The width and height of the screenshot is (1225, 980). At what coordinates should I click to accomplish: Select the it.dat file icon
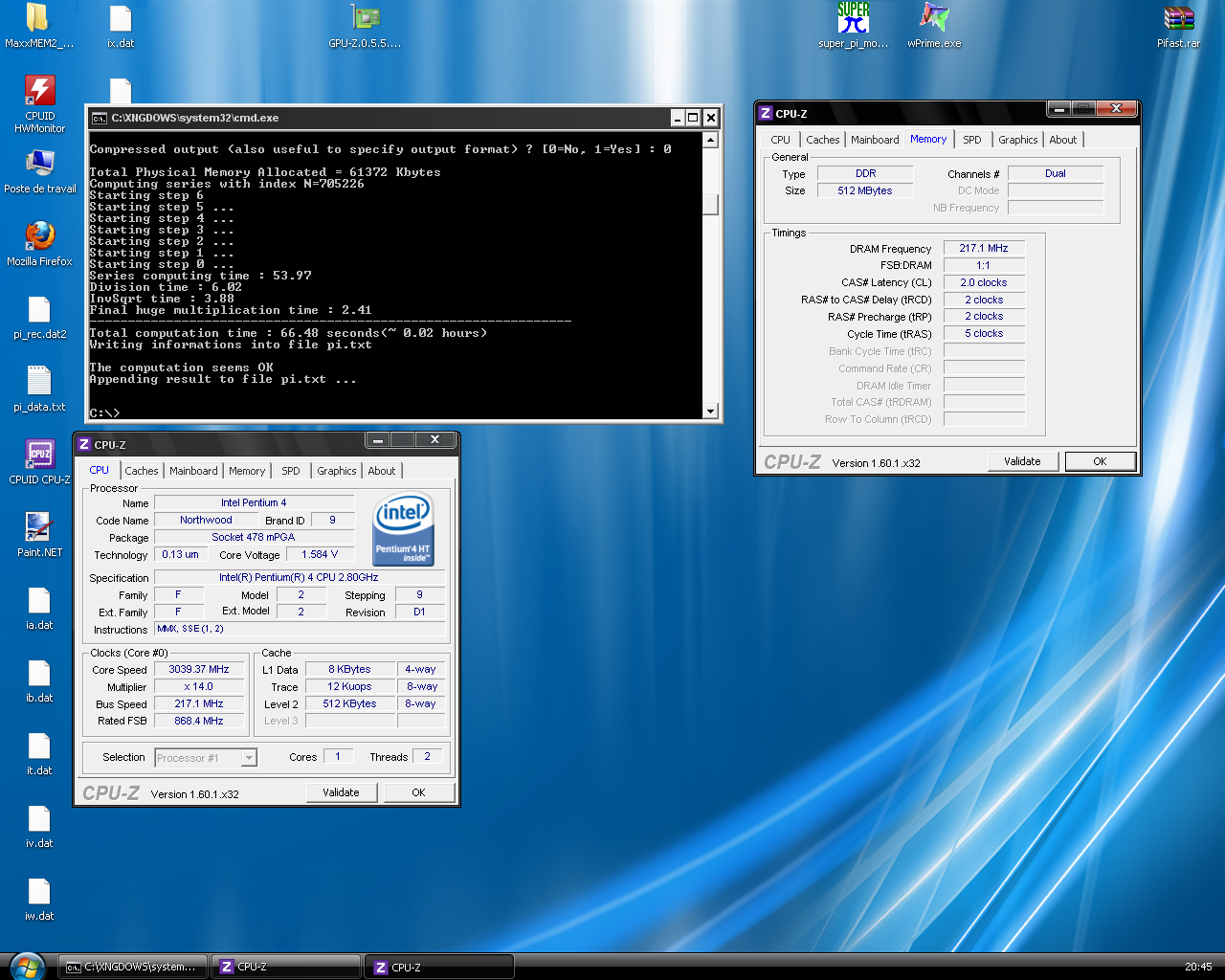pos(39,745)
